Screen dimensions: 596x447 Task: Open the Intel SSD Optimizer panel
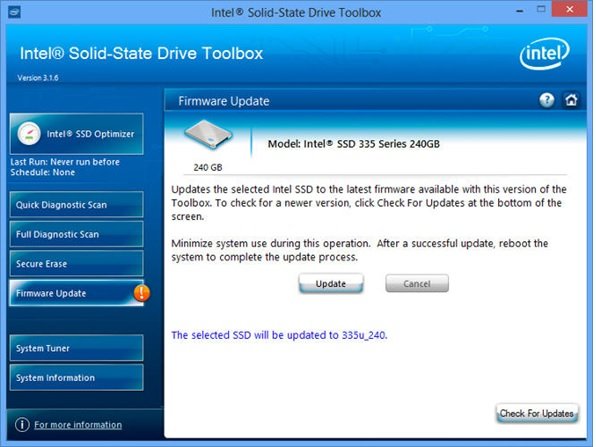tap(76, 134)
